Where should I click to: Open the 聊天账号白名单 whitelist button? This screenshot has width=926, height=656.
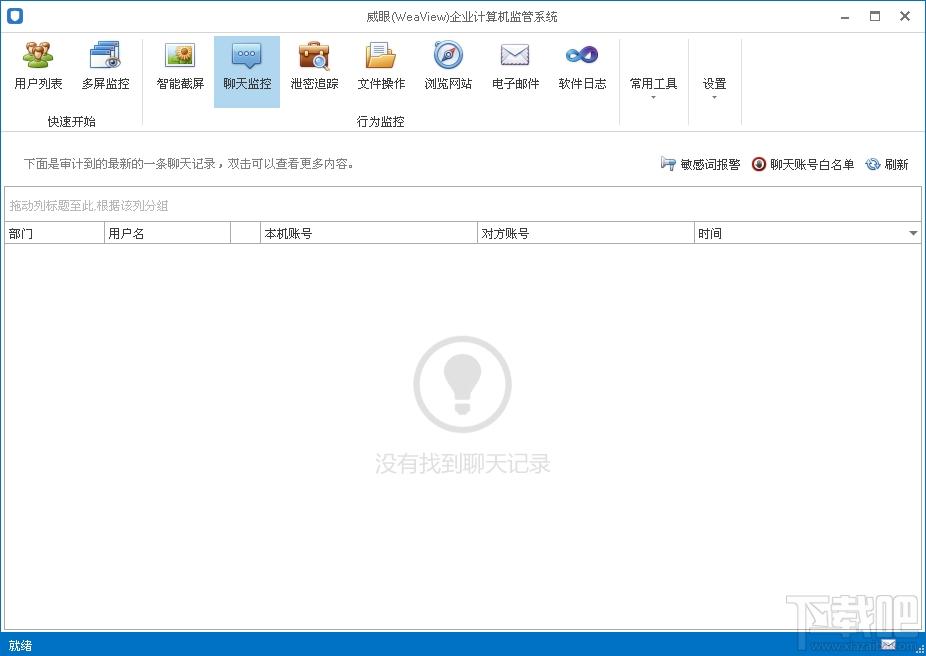tap(803, 165)
